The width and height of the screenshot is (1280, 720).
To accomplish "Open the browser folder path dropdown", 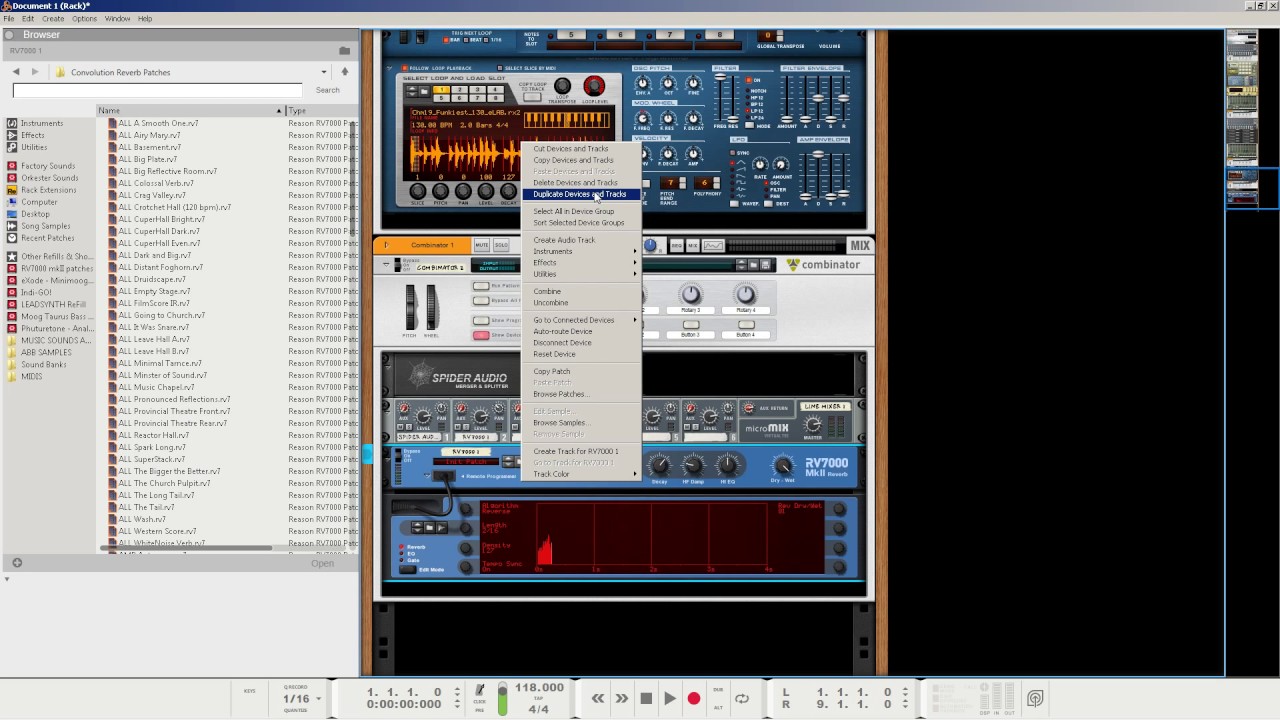I will point(323,72).
